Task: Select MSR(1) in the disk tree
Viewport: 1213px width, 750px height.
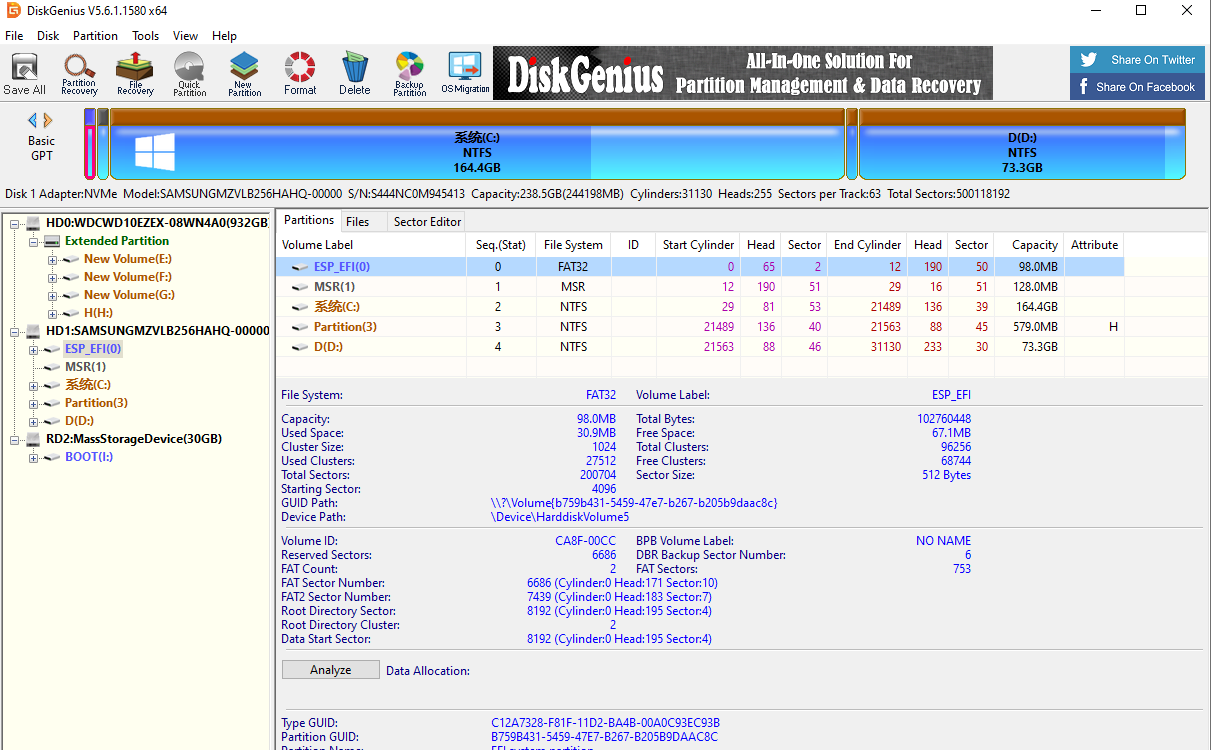Action: tap(85, 367)
